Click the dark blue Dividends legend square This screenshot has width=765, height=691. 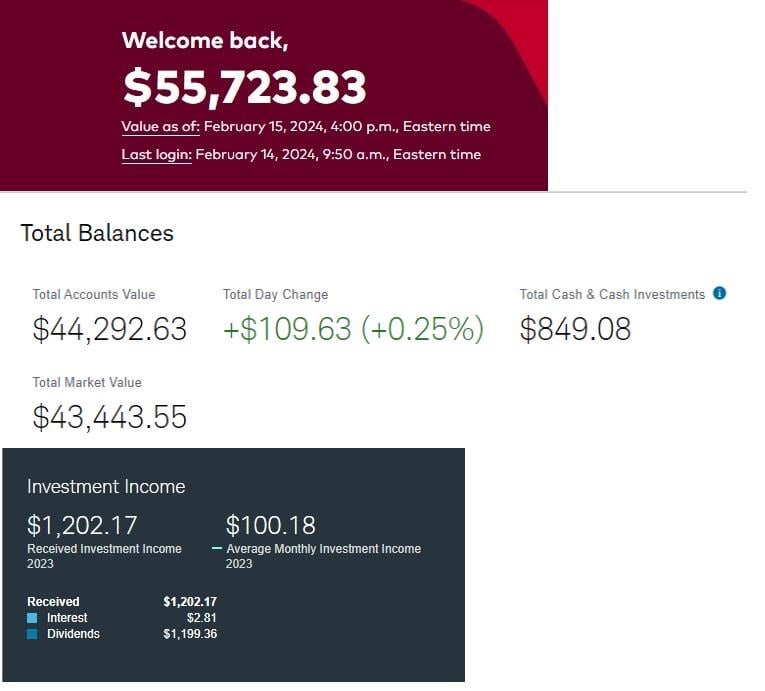coord(33,634)
